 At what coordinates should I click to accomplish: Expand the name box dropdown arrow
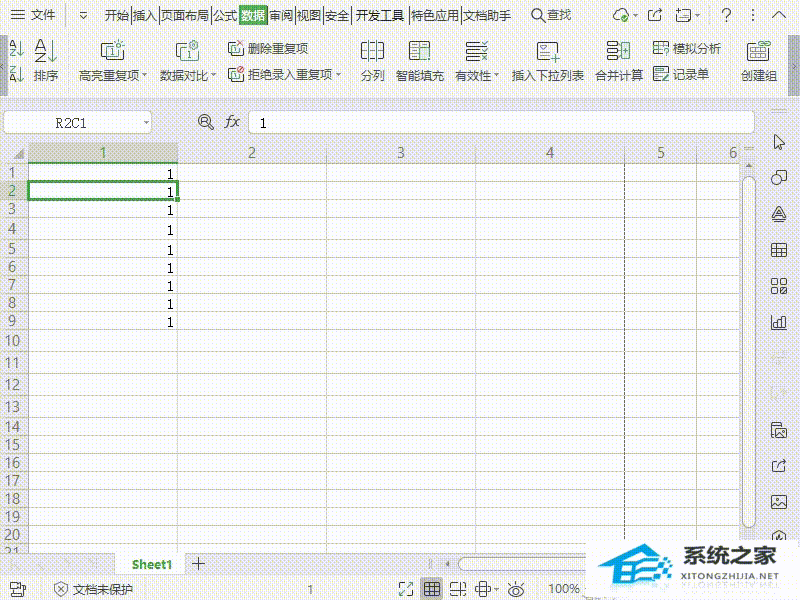pos(146,123)
